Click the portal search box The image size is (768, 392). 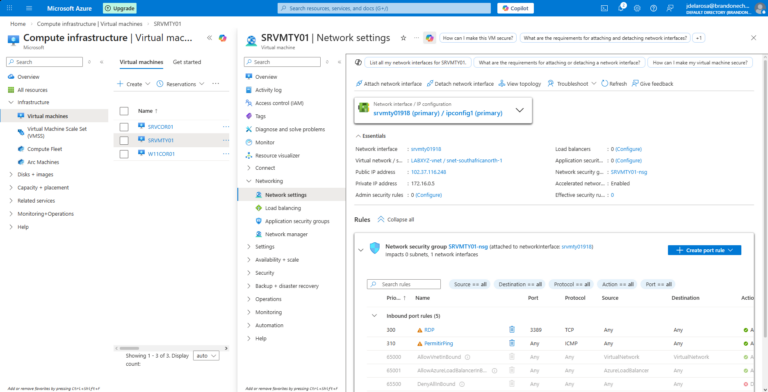[x=384, y=8]
